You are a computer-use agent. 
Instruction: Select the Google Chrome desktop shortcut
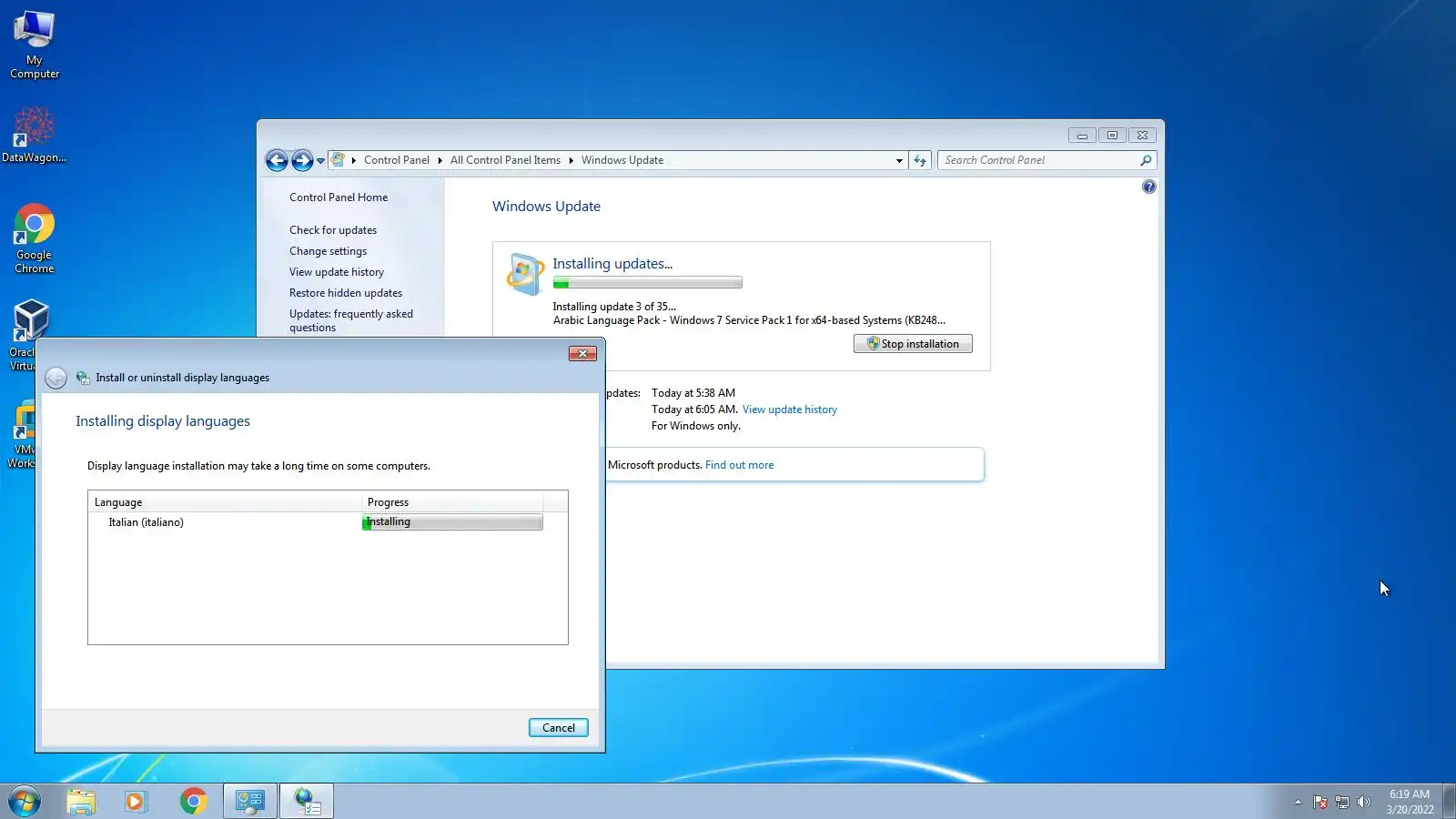point(35,238)
